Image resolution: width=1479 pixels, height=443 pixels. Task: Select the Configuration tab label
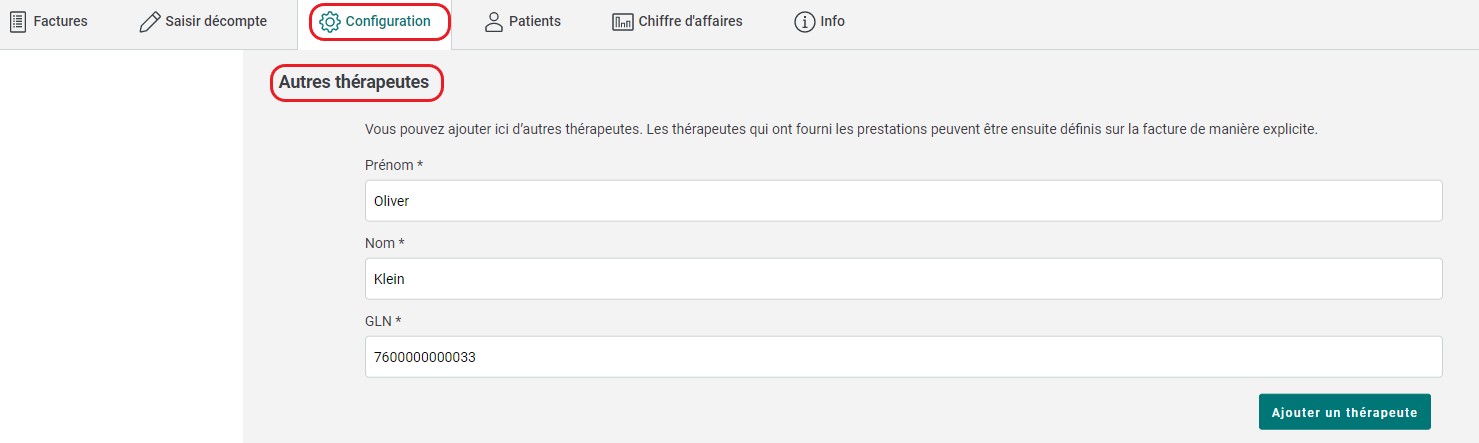(x=388, y=21)
